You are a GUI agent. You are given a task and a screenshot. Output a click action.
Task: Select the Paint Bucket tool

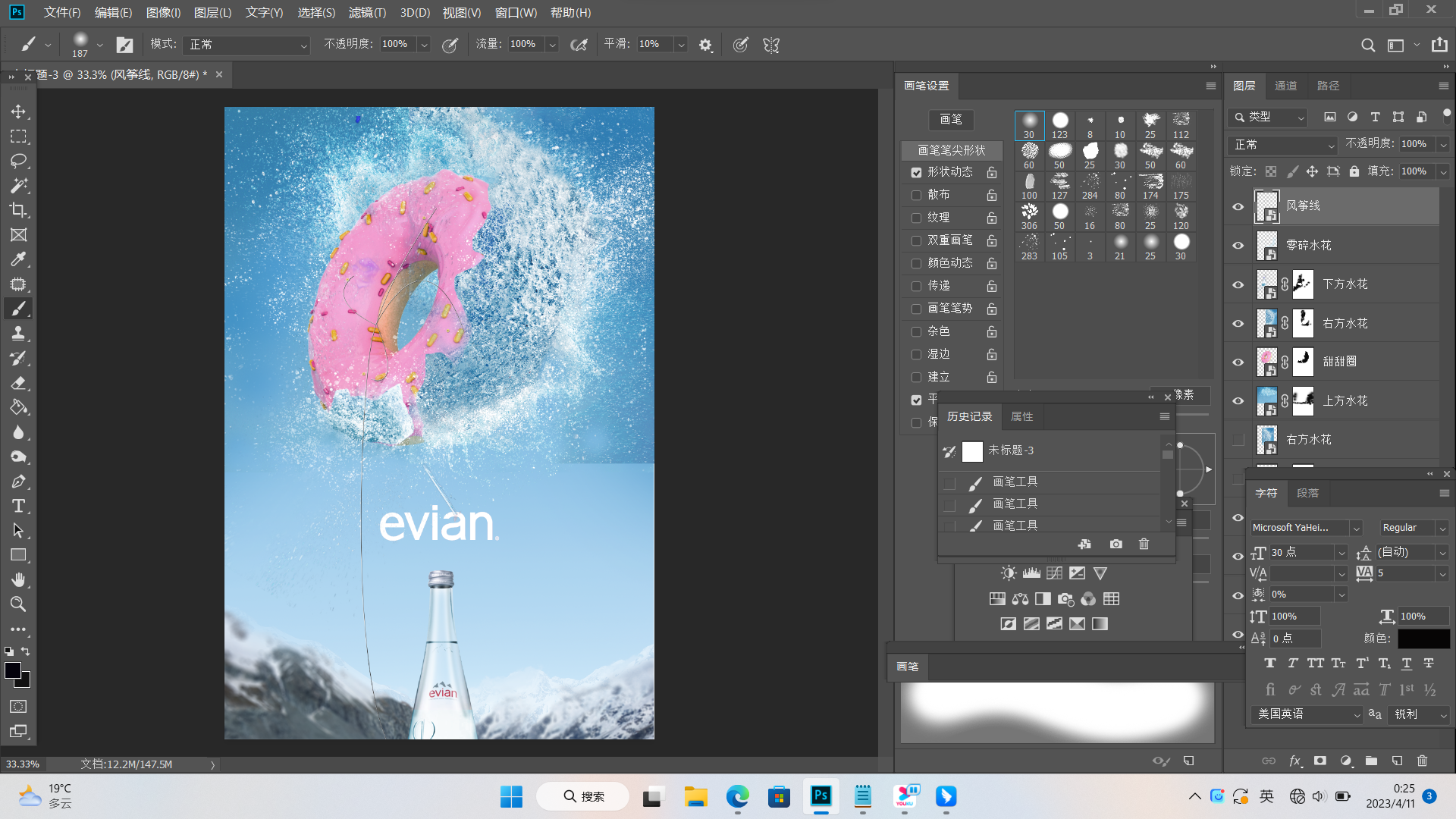[x=18, y=407]
